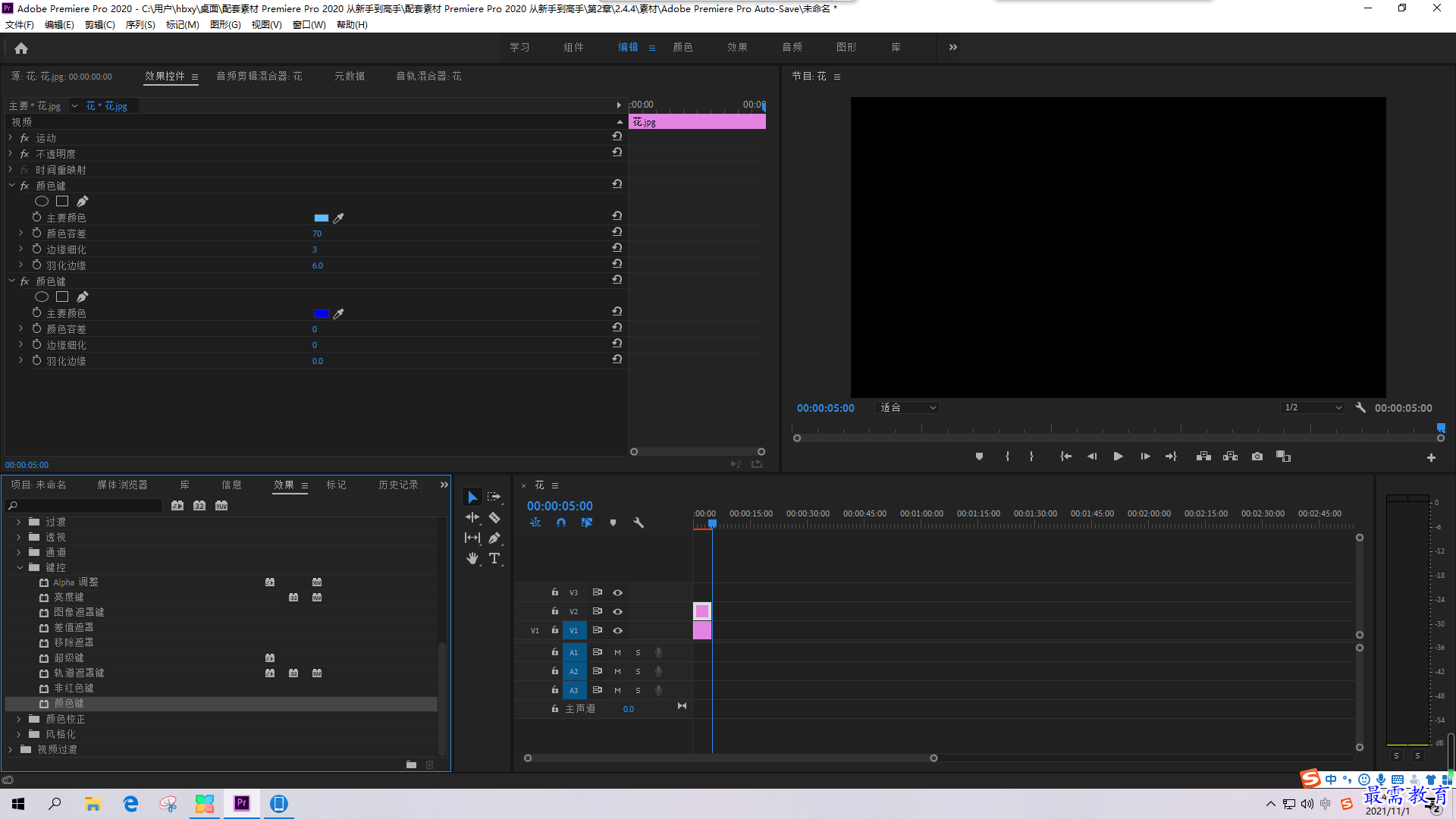Switch to the 颜色 workspace tab
This screenshot has width=1456, height=819.
point(682,47)
